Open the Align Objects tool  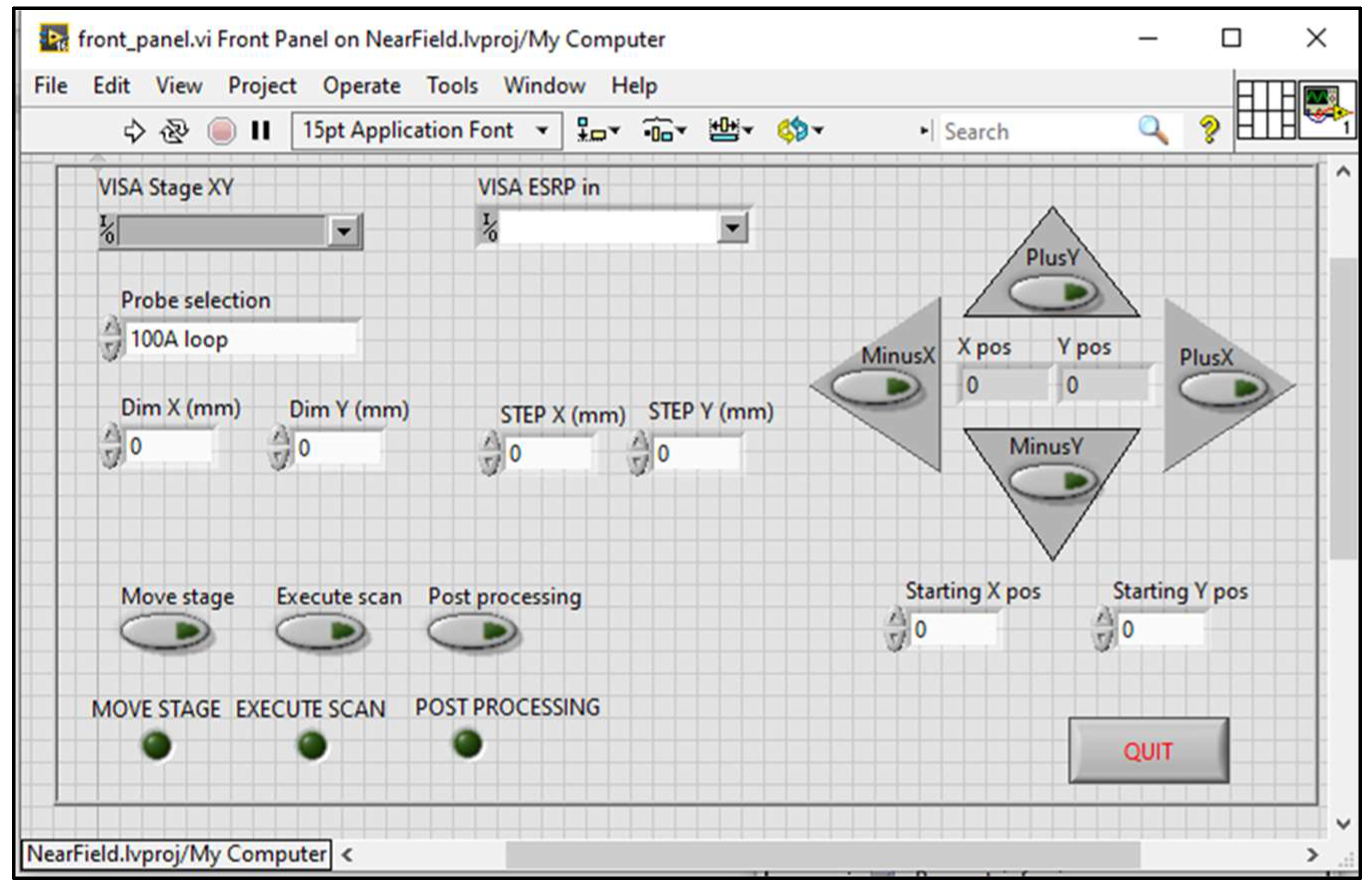pyautogui.click(x=597, y=130)
